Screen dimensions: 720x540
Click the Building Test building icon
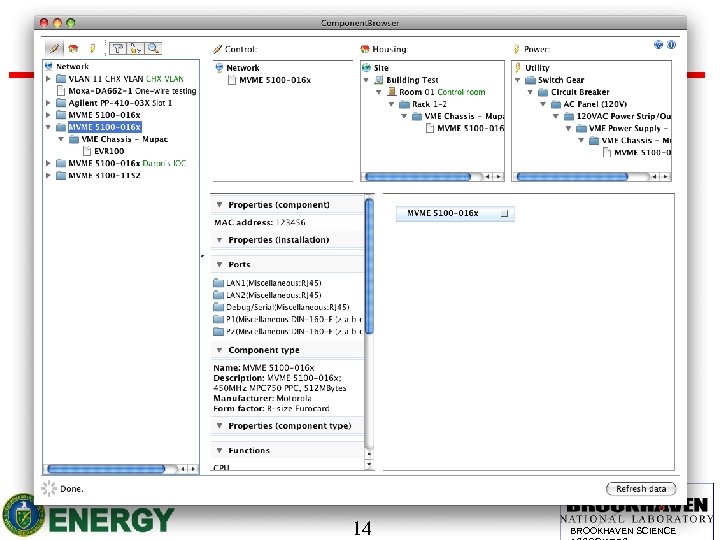click(x=378, y=80)
